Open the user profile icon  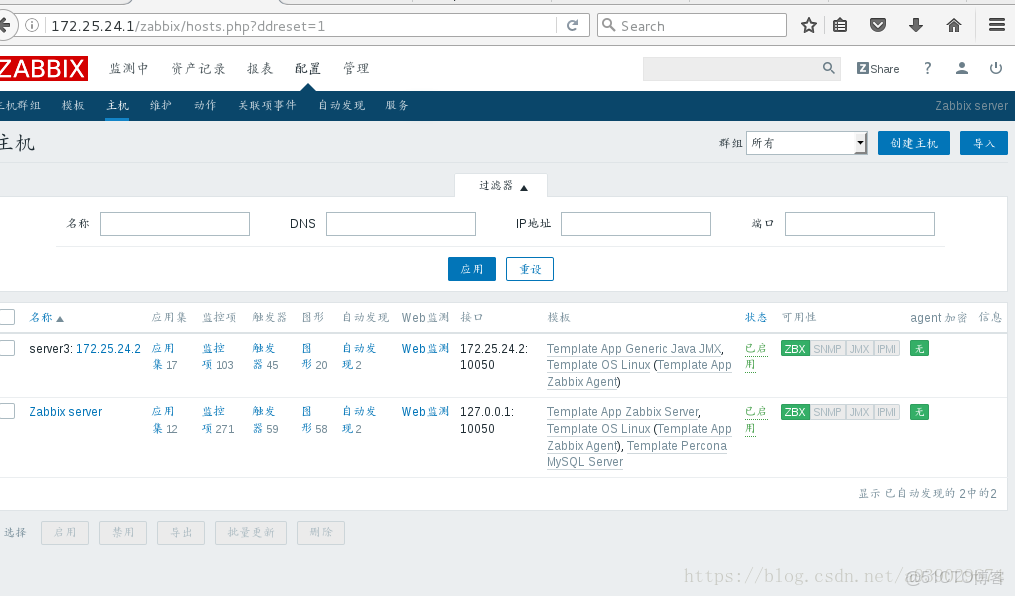(x=961, y=68)
